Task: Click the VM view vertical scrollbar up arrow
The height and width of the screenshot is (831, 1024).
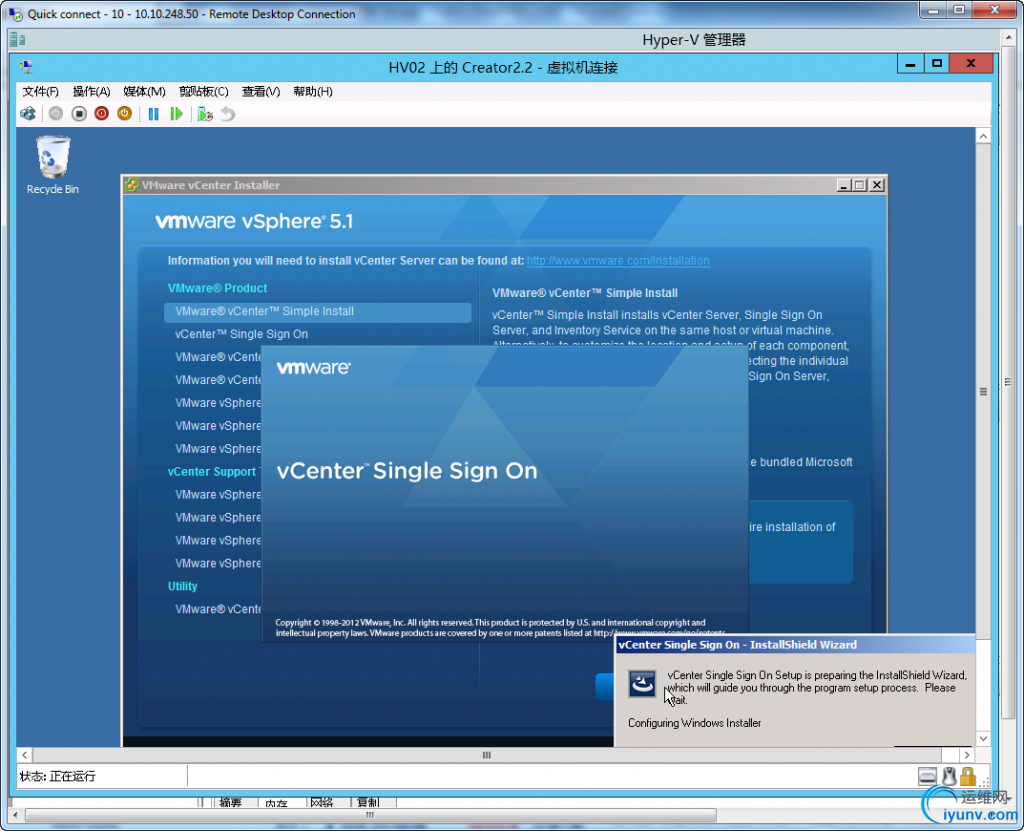Action: pos(983,137)
